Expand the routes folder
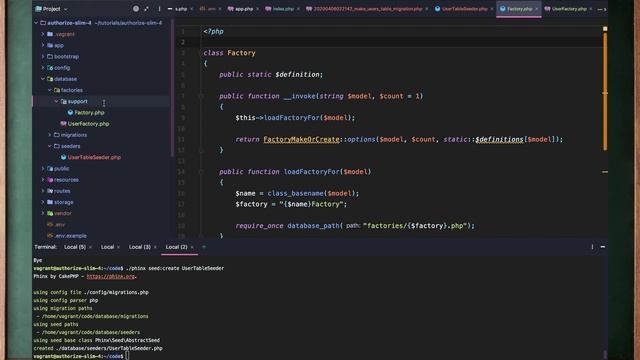This screenshot has width=640, height=360. click(43, 191)
